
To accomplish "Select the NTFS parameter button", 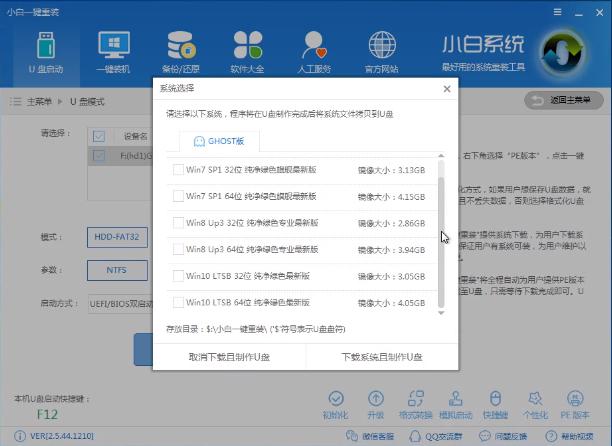I will click(117, 270).
